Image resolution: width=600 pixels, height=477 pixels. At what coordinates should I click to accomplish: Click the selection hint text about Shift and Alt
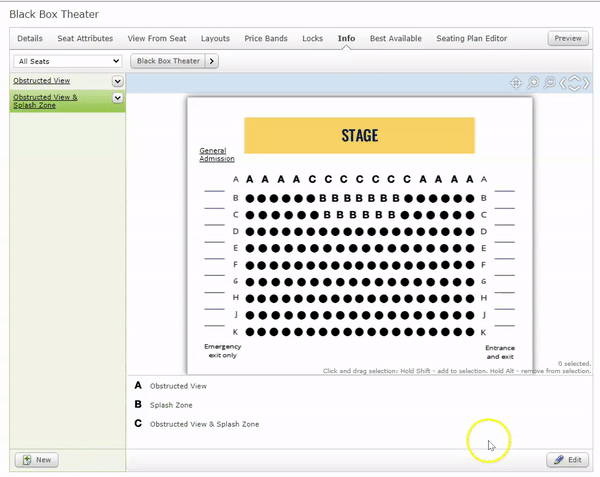click(x=457, y=371)
